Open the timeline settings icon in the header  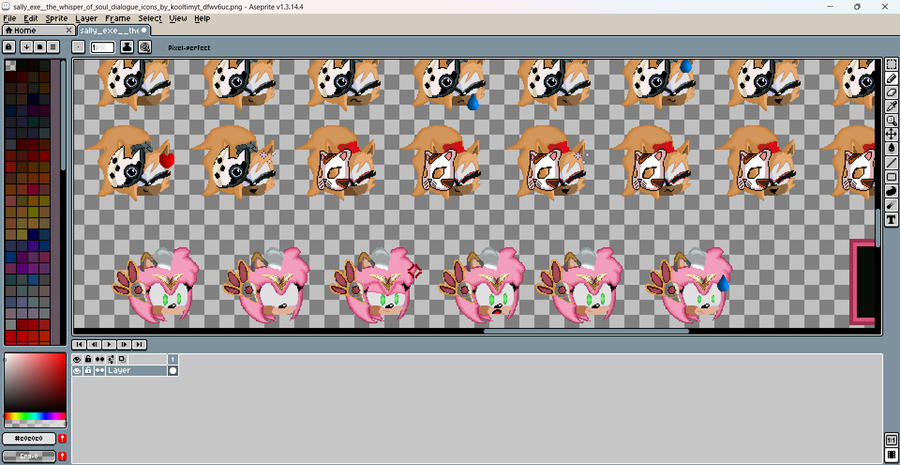coord(111,359)
